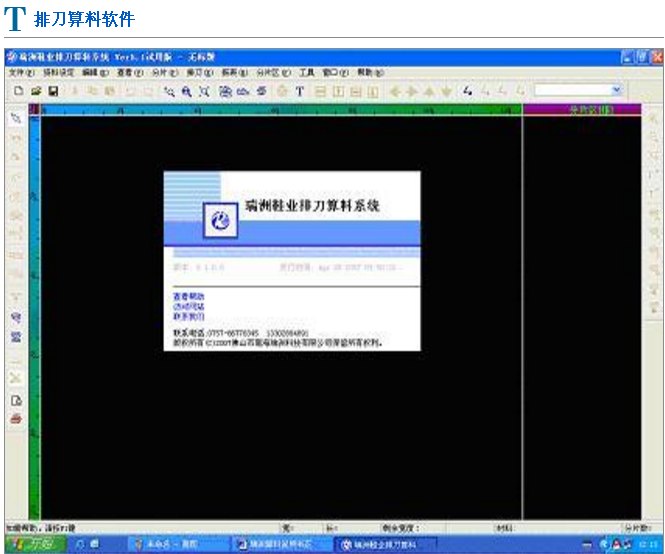This screenshot has height=554, width=665.
Task: Switch to the middle document taskbar button
Action: point(281,544)
